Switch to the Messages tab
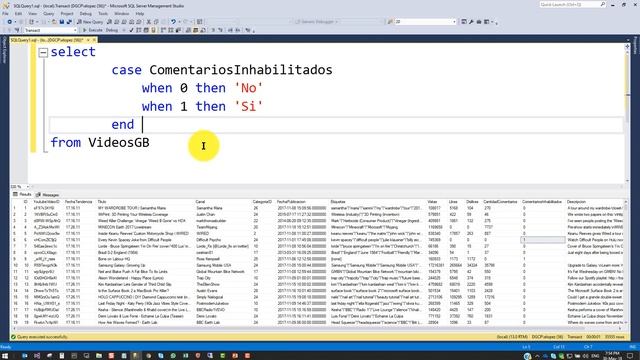The width and height of the screenshot is (640, 360). pos(48,195)
